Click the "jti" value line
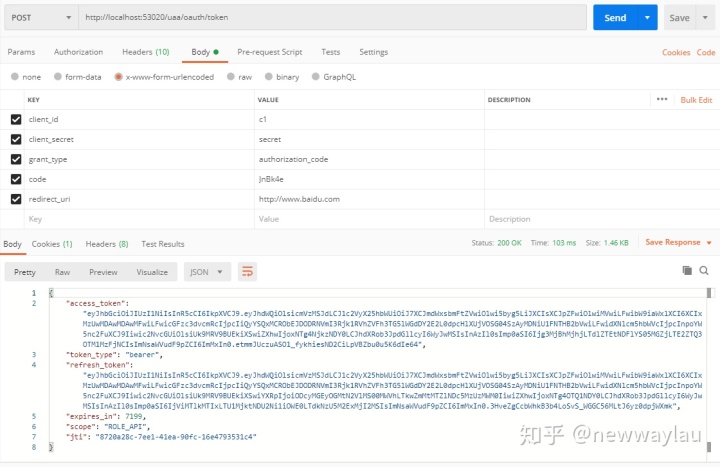 tap(162, 437)
